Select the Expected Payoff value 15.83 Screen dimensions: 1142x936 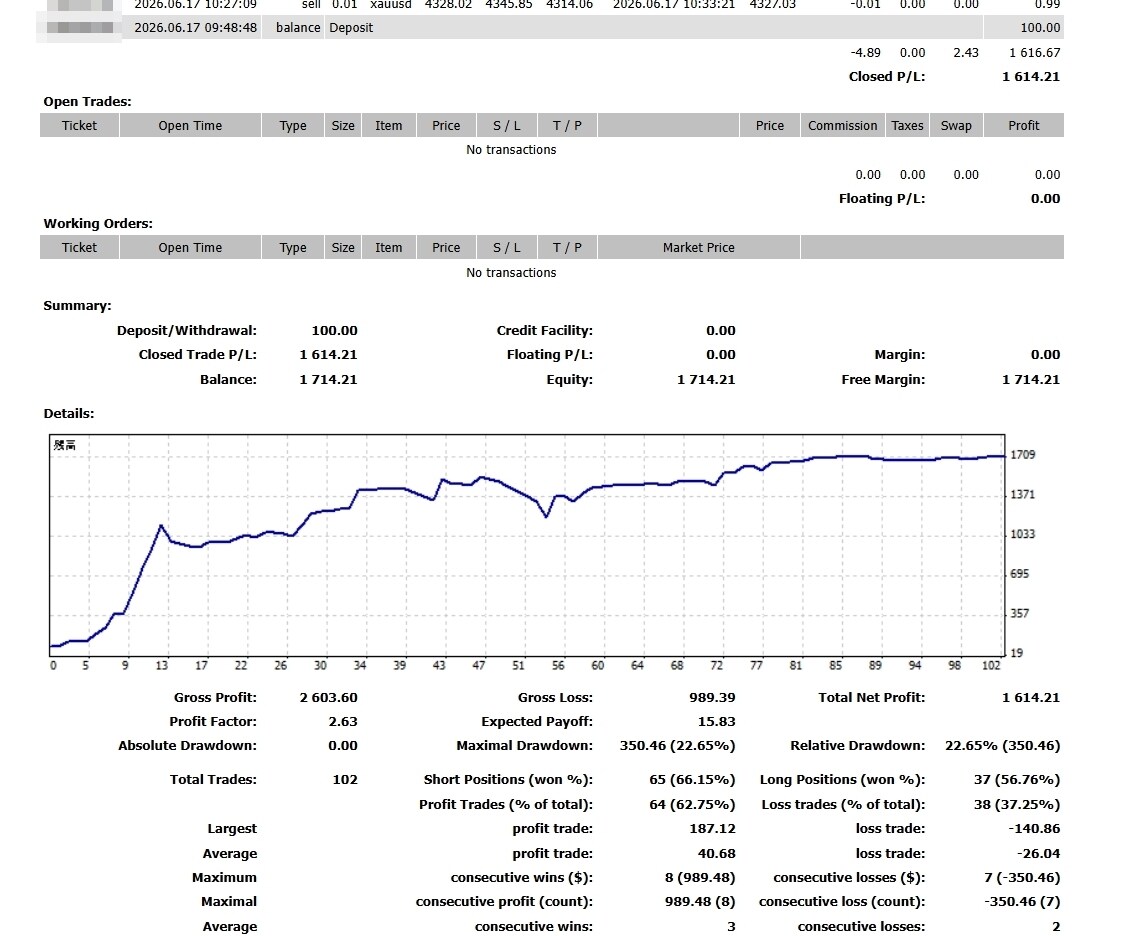tap(717, 722)
